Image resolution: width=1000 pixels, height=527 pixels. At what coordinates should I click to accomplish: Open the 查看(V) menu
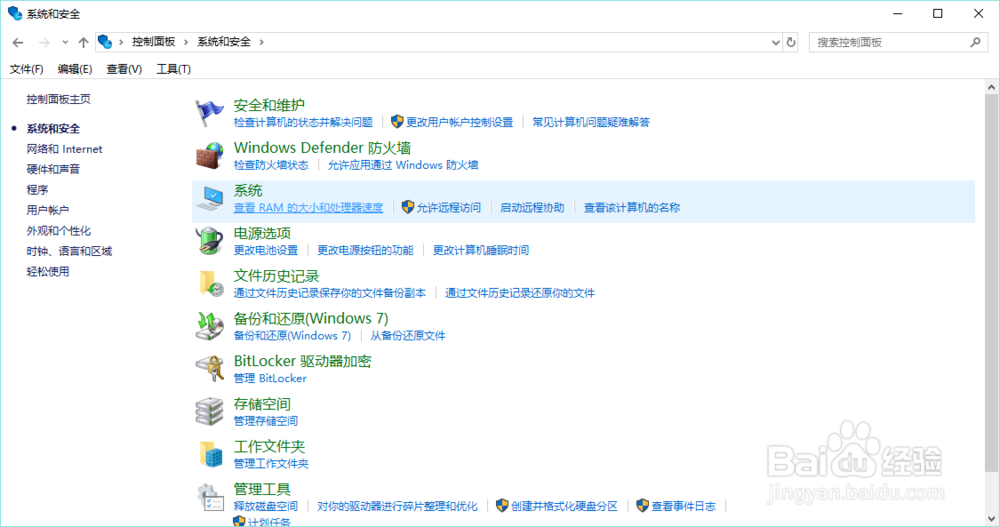point(124,69)
